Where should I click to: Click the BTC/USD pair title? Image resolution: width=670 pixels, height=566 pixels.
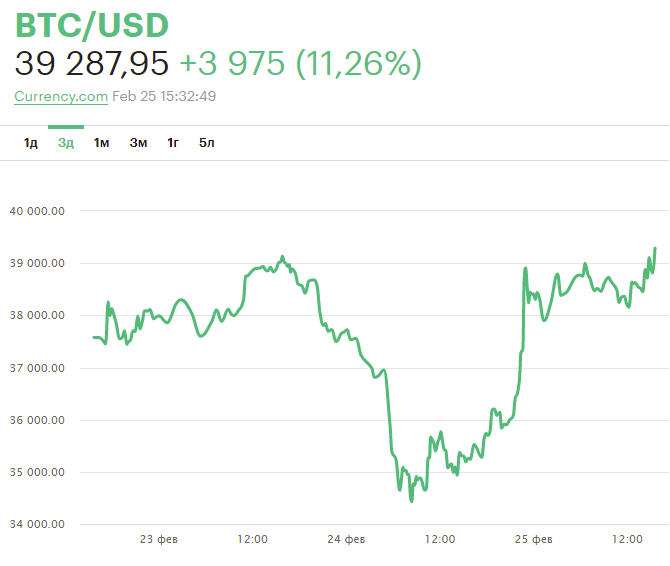[92, 25]
